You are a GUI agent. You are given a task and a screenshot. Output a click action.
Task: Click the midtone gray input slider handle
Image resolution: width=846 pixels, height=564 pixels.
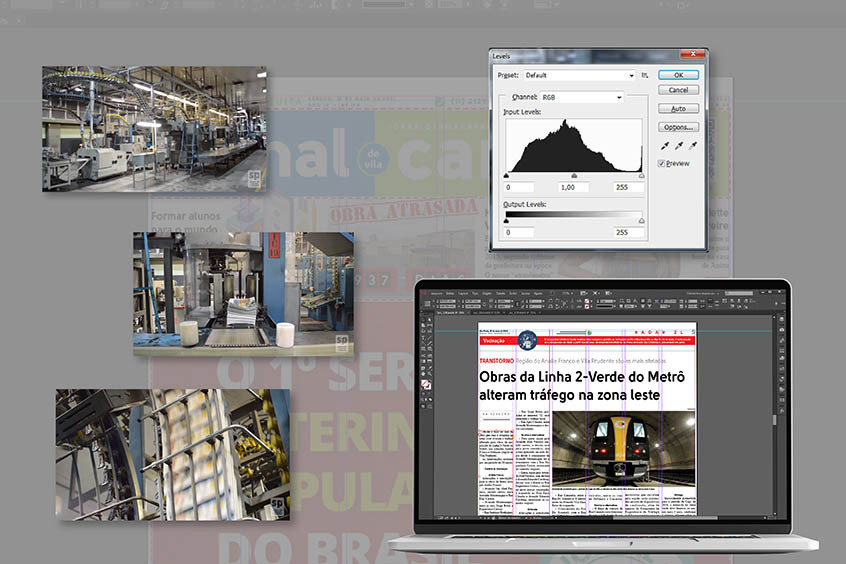[573, 176]
